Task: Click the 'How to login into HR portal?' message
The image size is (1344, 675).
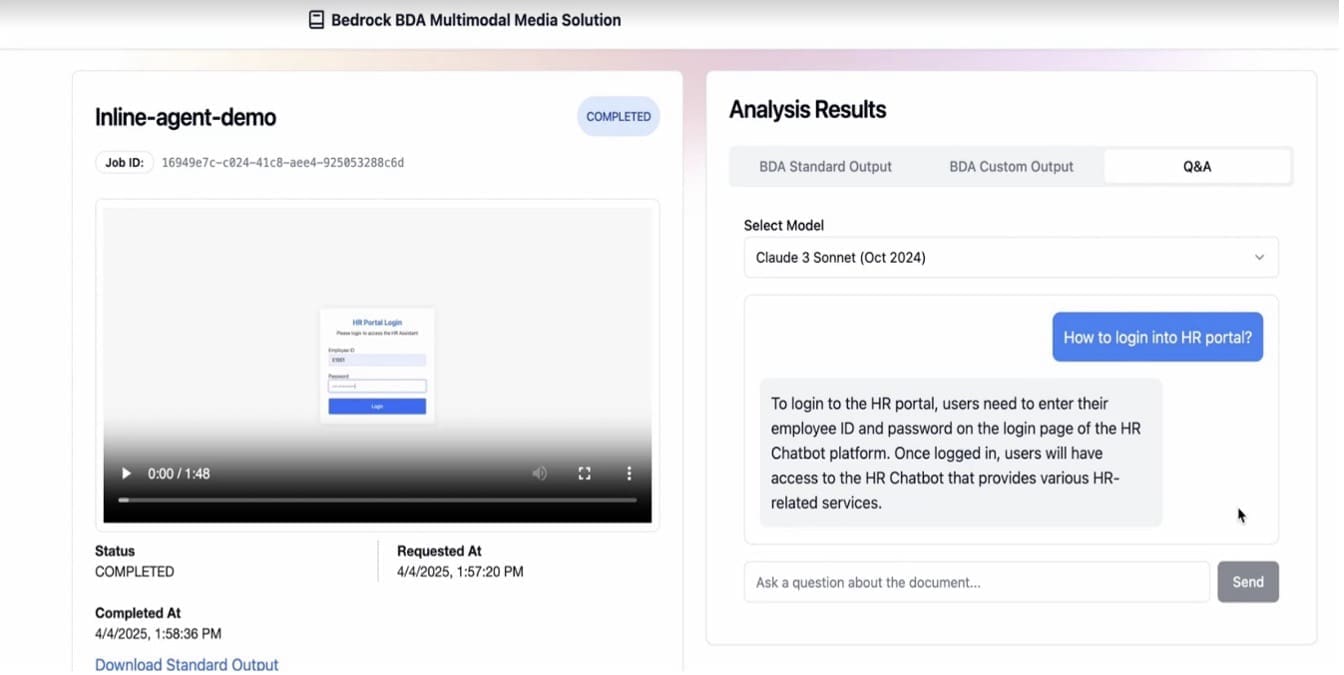Action: [x=1157, y=338]
